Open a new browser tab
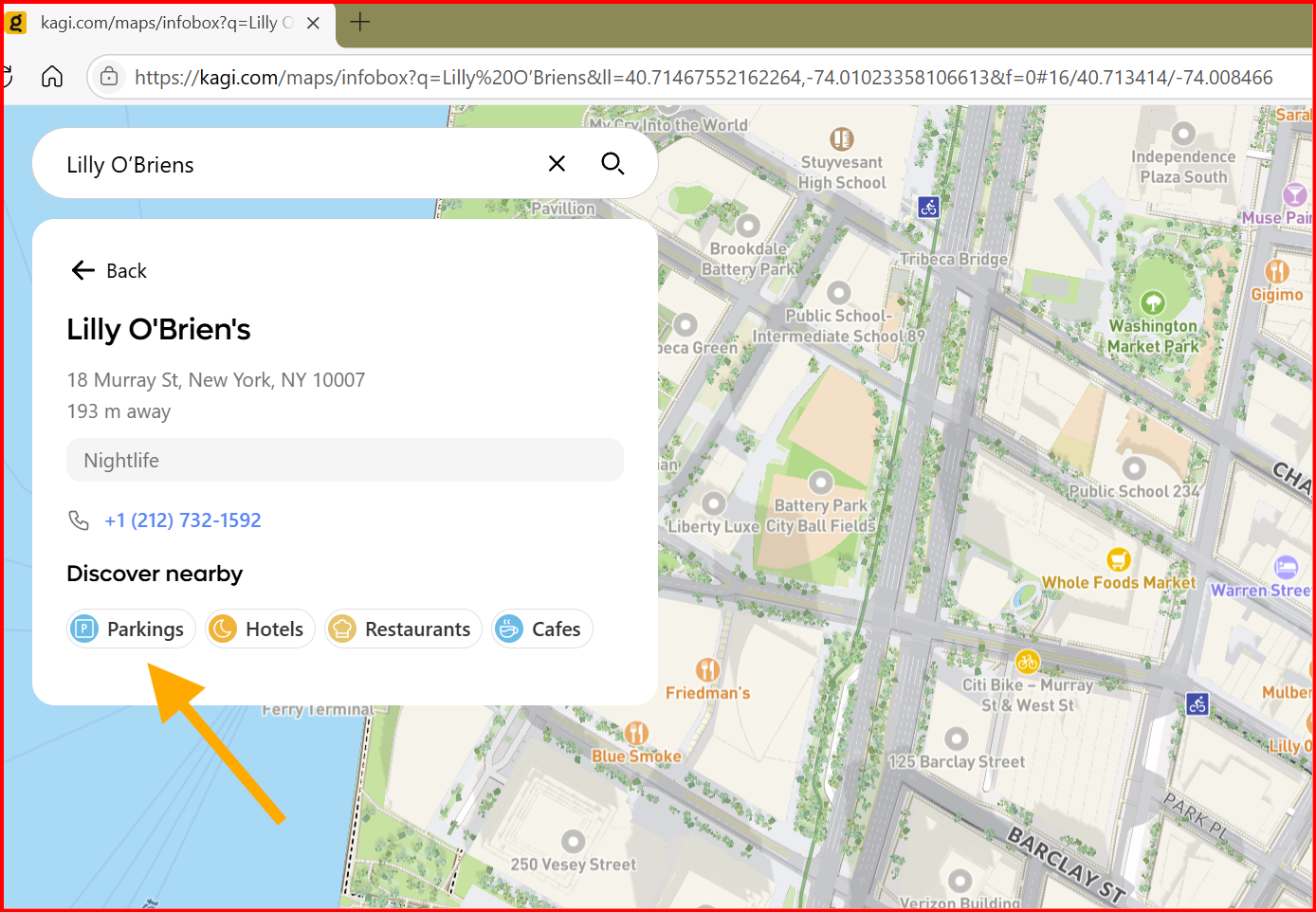The image size is (1316, 912). coord(360,22)
